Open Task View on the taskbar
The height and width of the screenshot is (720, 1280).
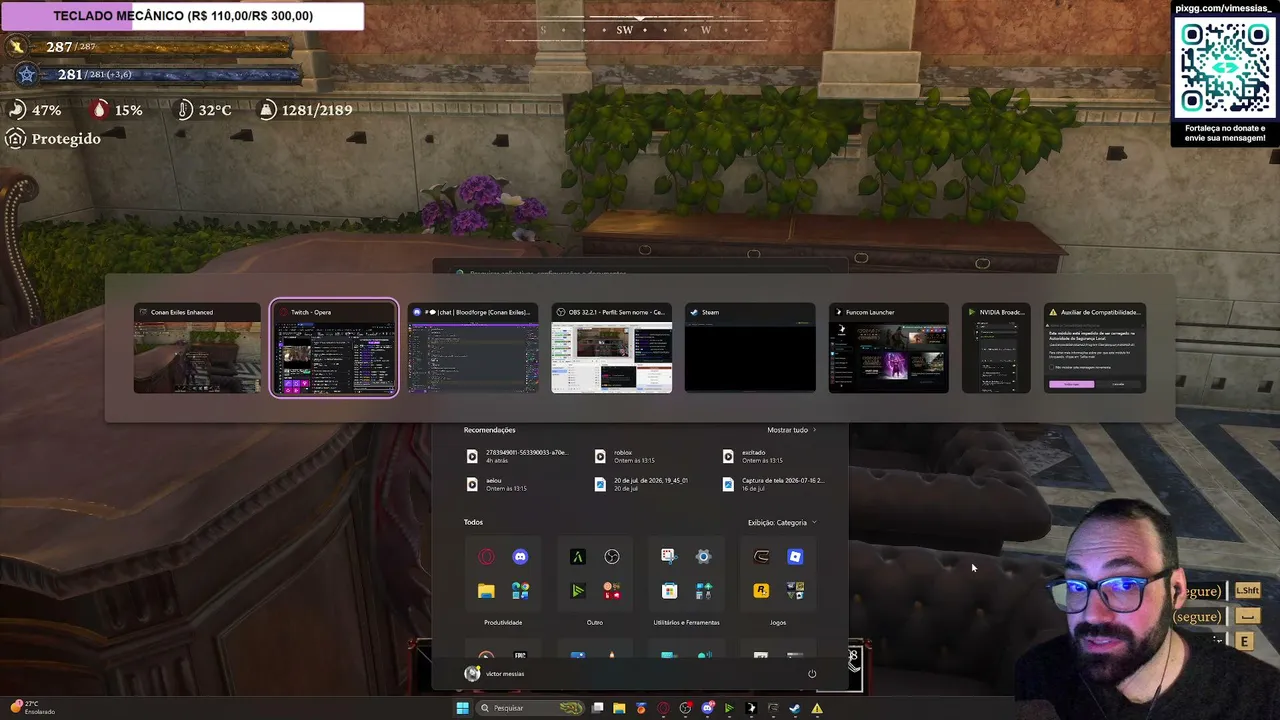coord(597,708)
